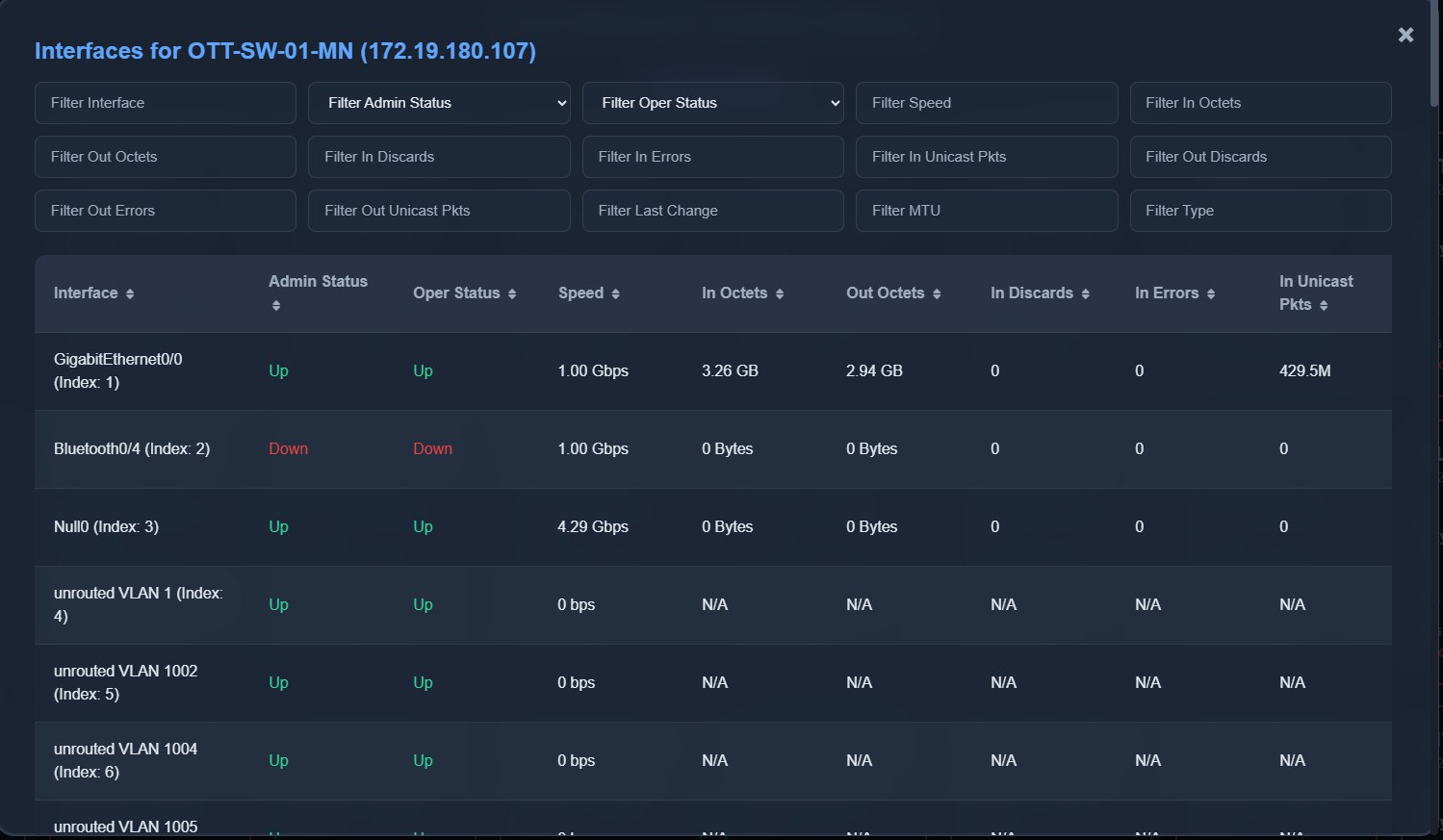This screenshot has height=840, width=1443.
Task: Expand the Filter Oper Status dropdown
Action: click(712, 103)
